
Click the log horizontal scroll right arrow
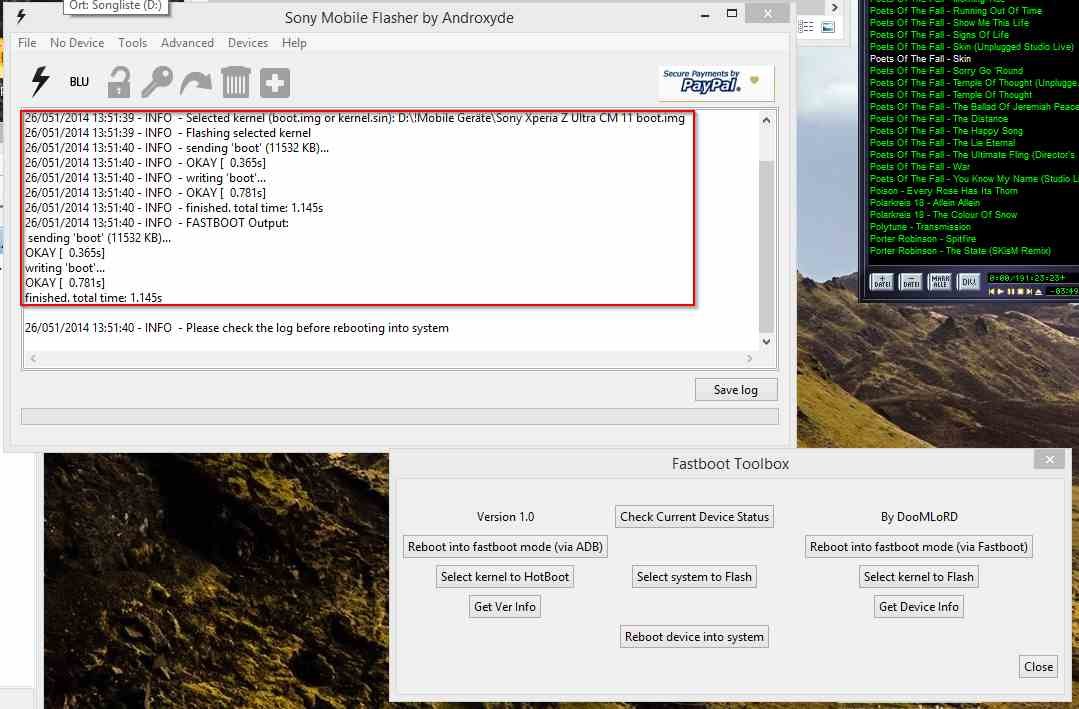coord(749,358)
